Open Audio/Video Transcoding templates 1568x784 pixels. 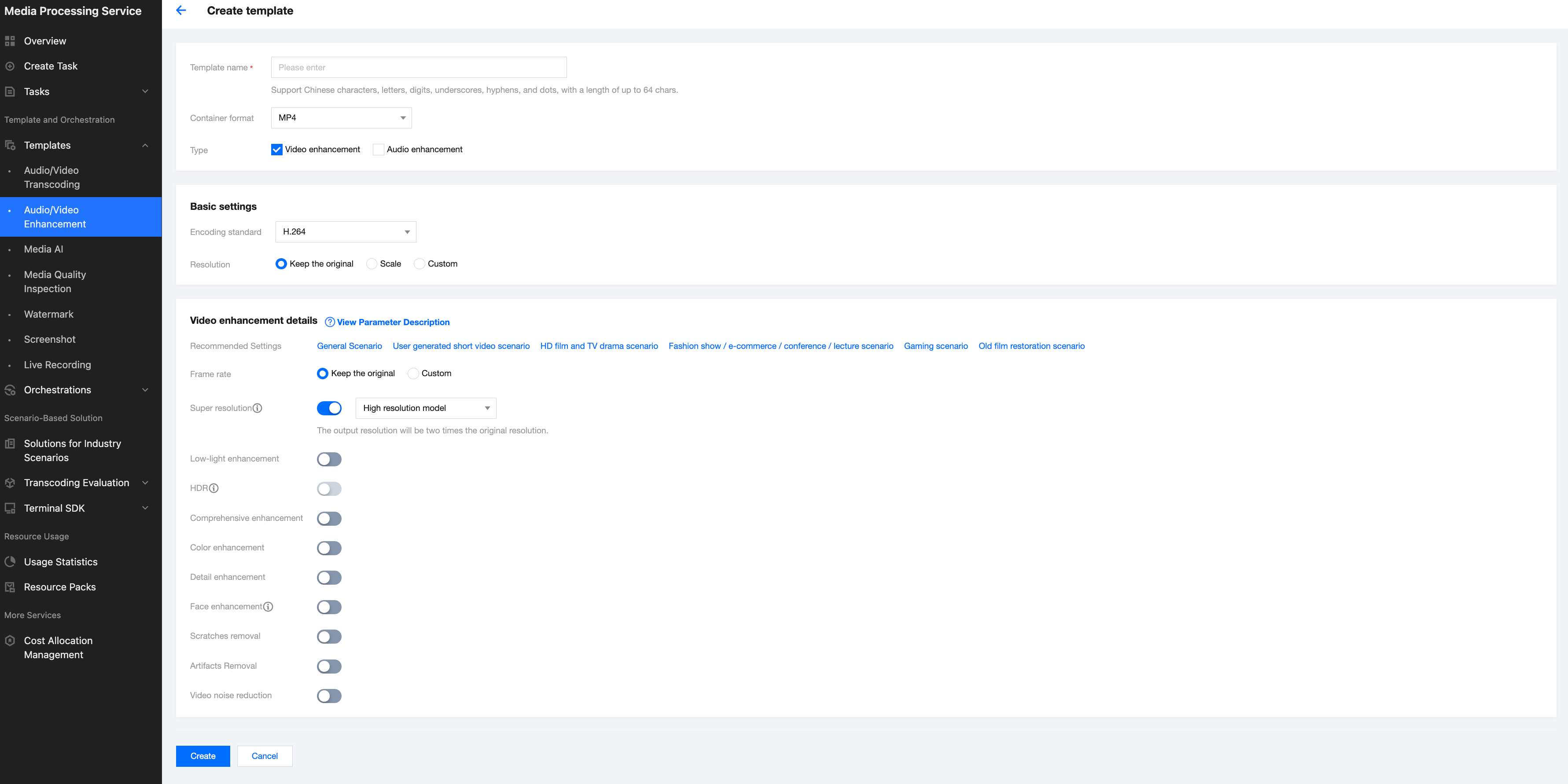pos(52,177)
